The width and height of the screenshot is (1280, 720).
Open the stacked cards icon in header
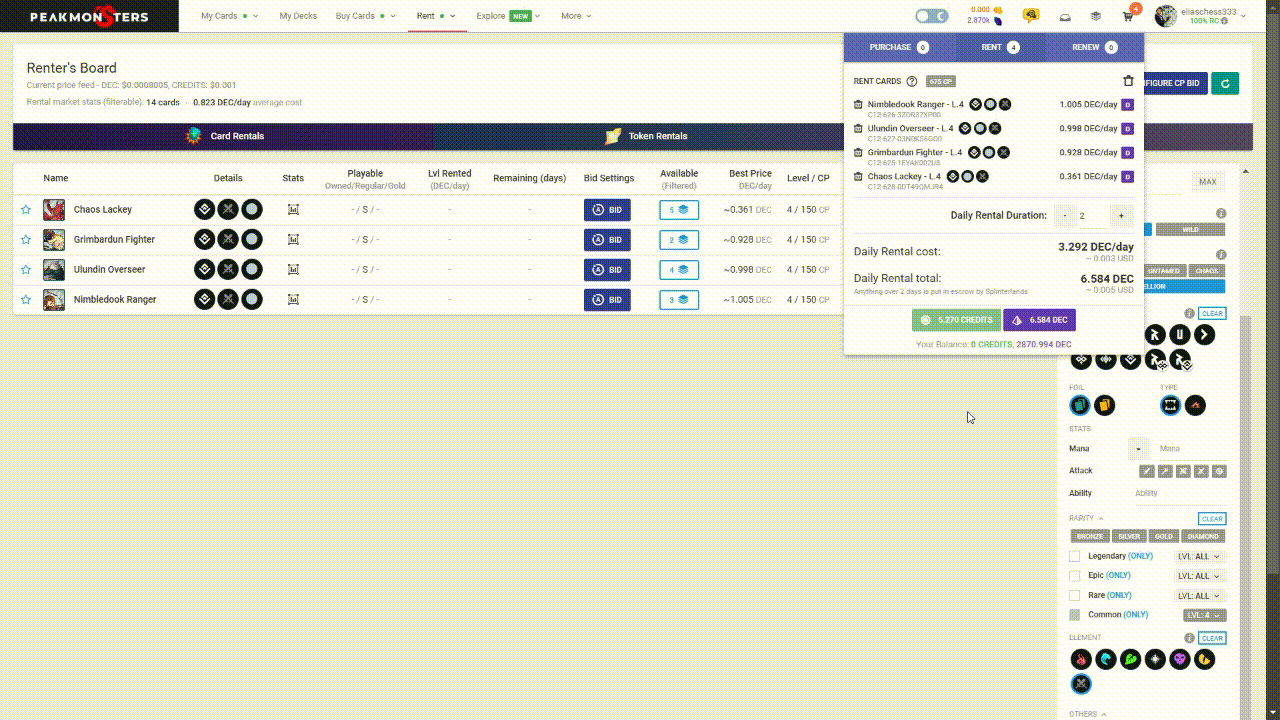click(1096, 16)
